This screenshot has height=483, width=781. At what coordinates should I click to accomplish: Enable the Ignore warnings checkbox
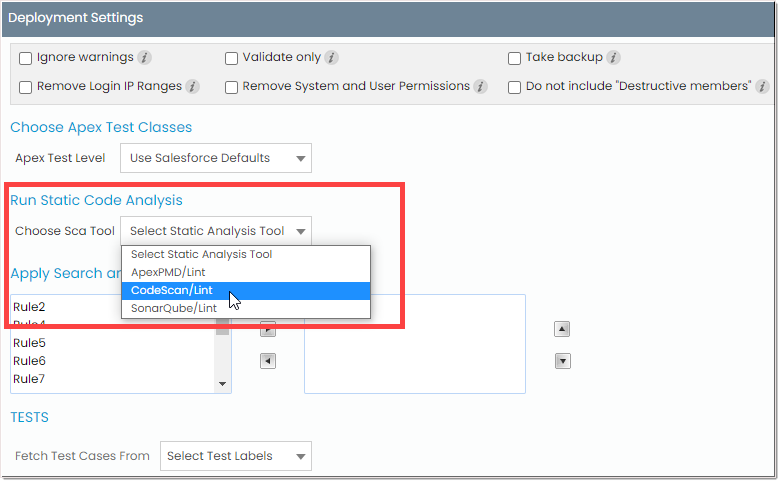tap(26, 58)
